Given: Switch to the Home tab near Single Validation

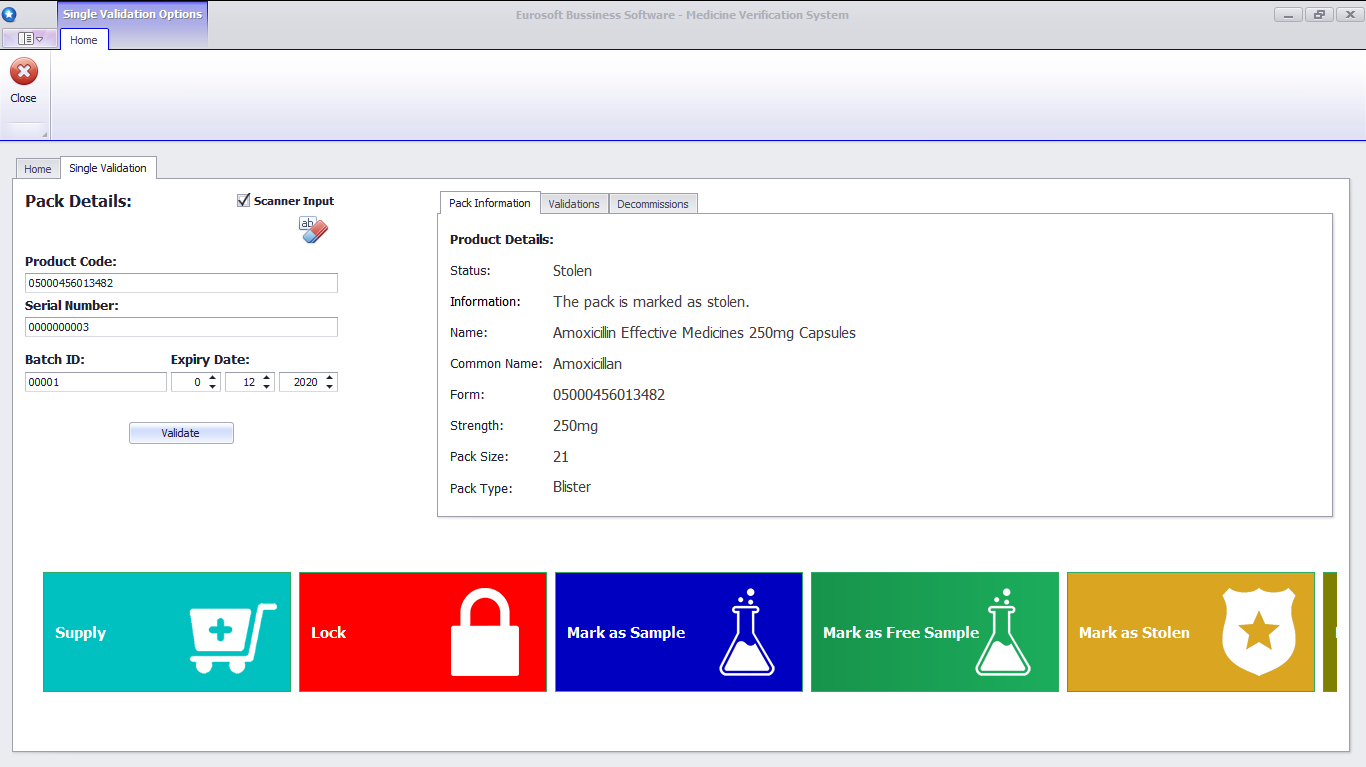Looking at the screenshot, I should point(37,168).
